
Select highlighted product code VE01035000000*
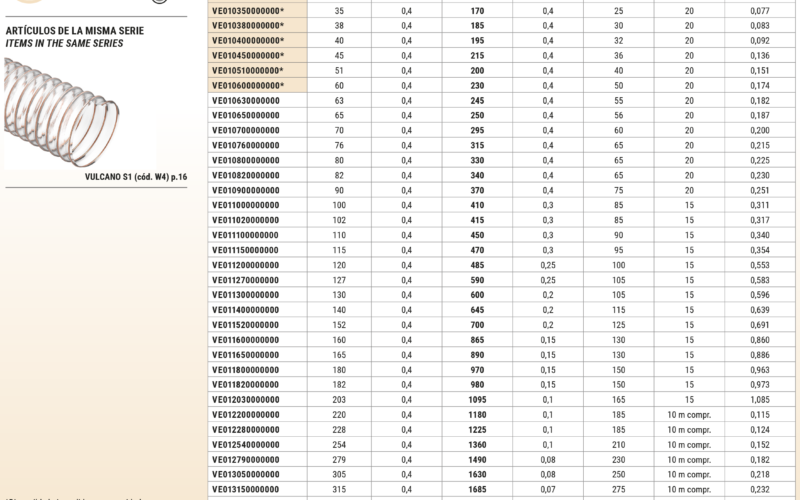[247, 10]
